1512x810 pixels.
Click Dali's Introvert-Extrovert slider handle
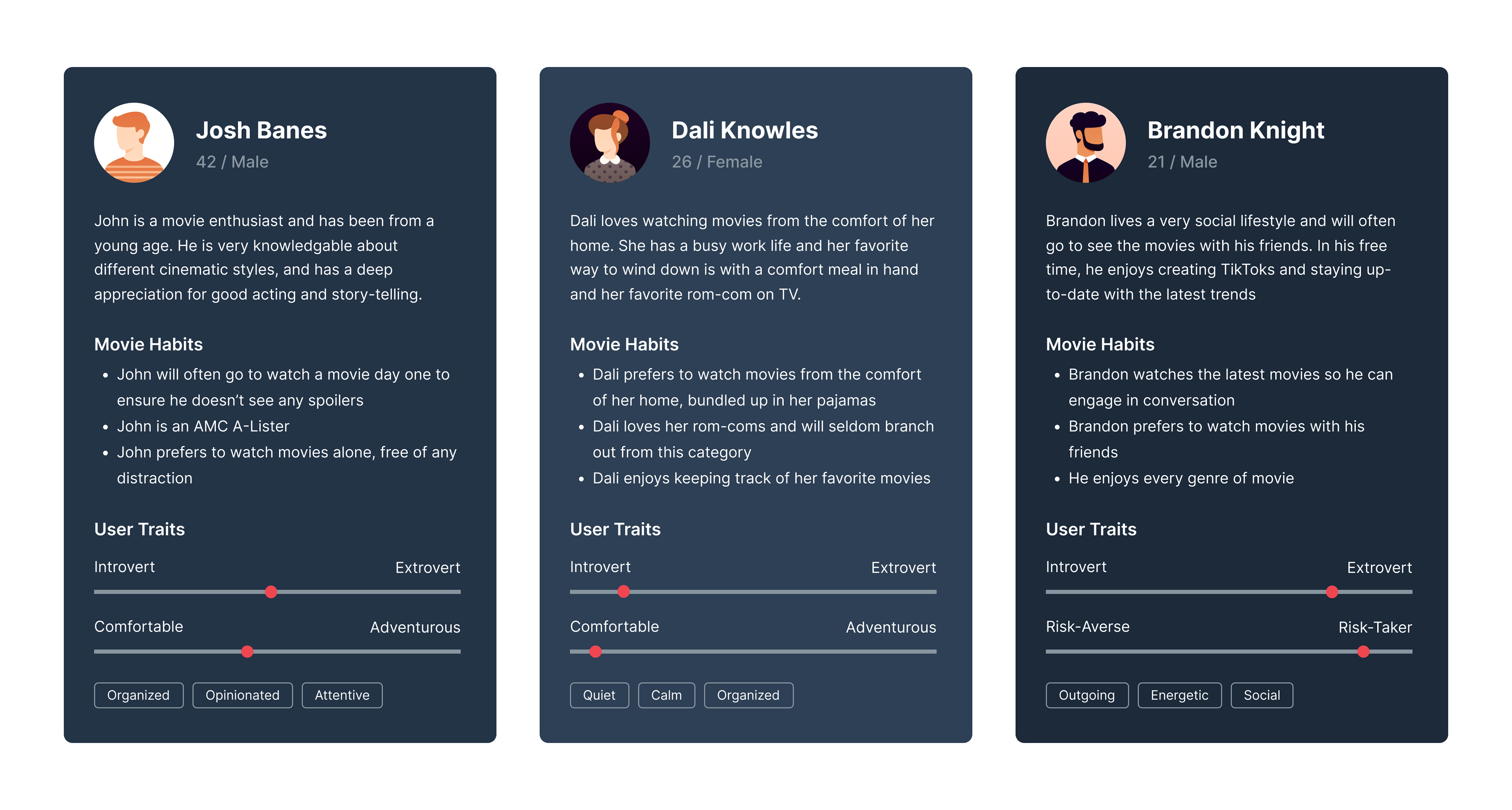pyautogui.click(x=624, y=592)
